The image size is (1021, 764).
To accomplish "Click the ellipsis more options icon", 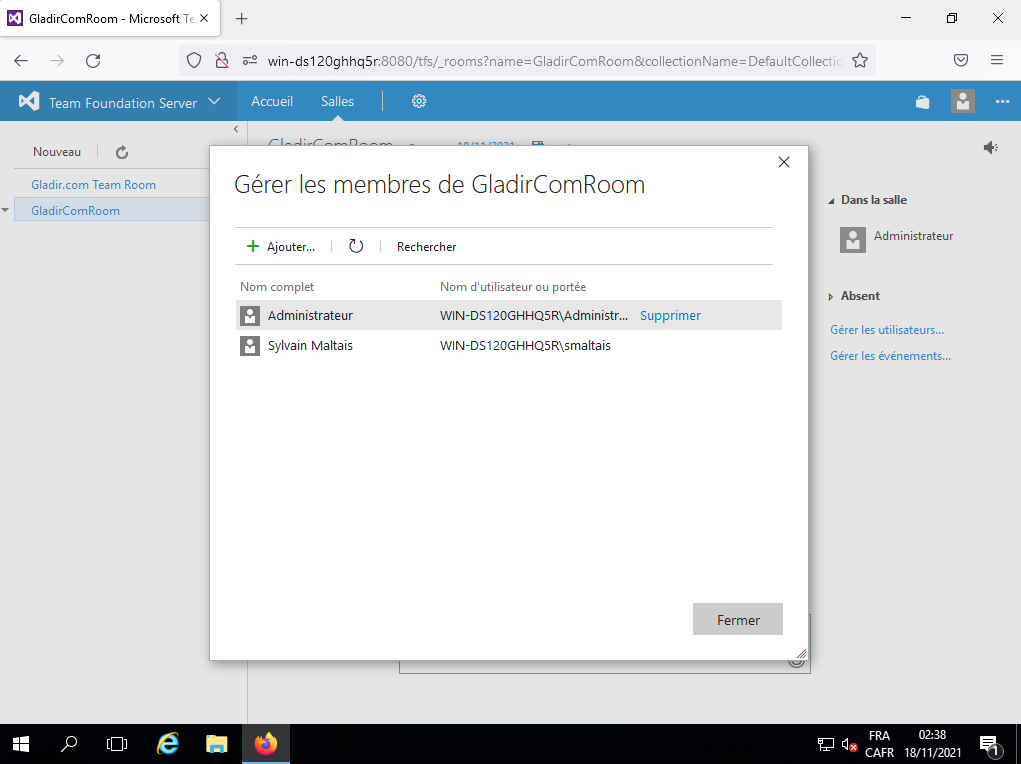I will tap(1002, 102).
